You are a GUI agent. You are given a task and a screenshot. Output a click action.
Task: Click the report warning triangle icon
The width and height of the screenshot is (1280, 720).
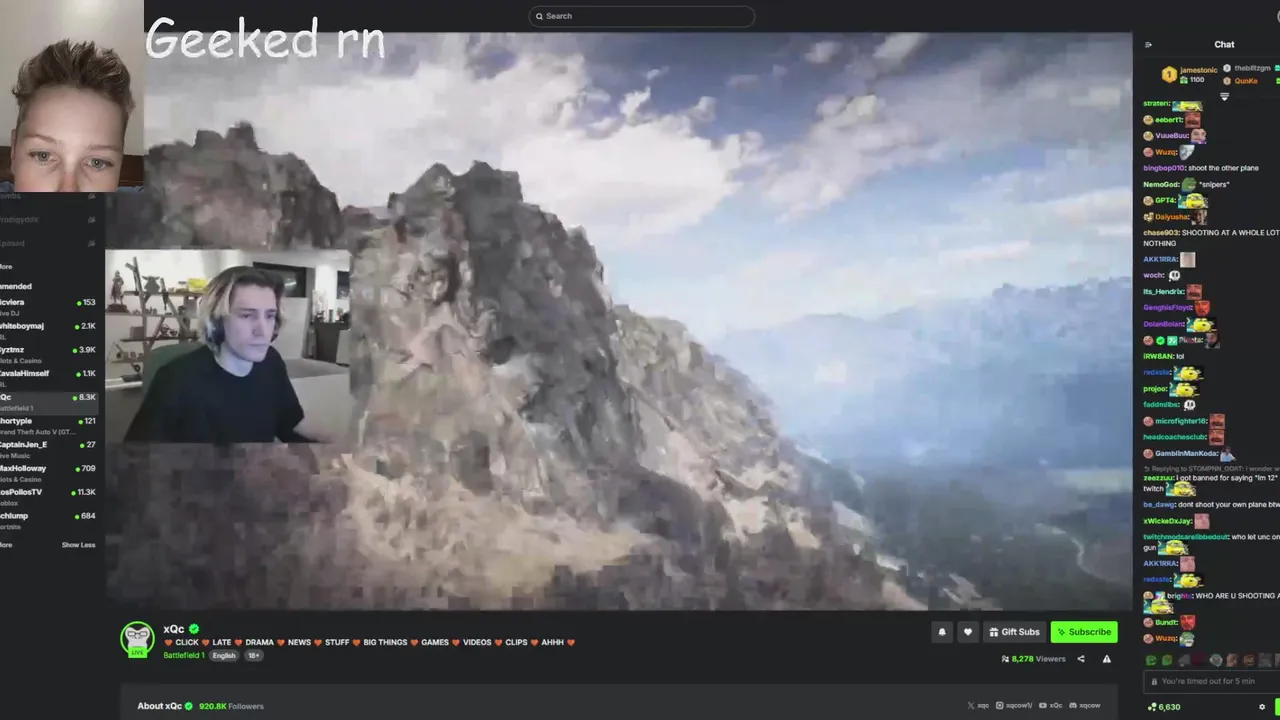point(1106,659)
